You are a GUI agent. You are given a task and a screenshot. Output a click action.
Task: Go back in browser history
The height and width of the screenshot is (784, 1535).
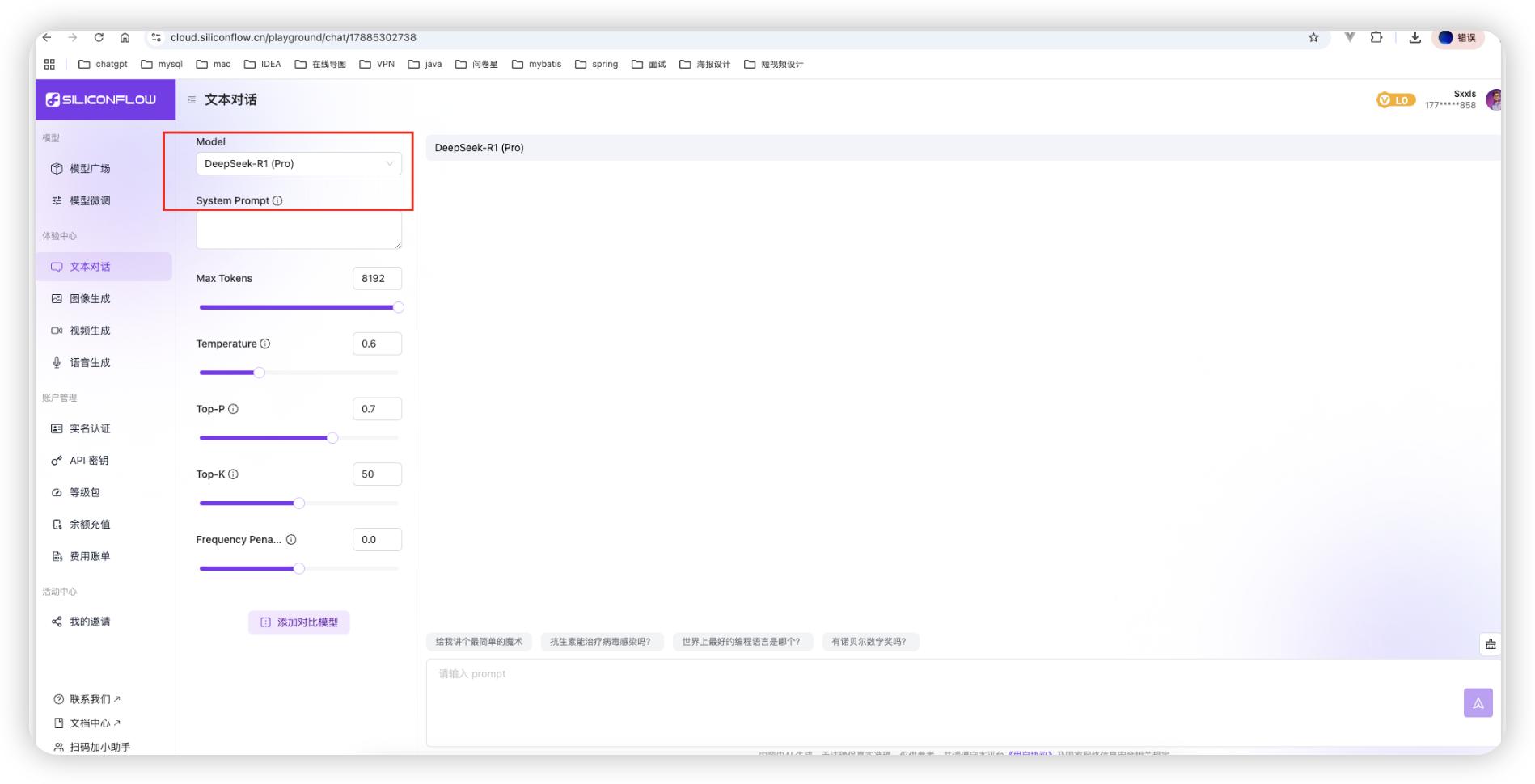click(47, 37)
